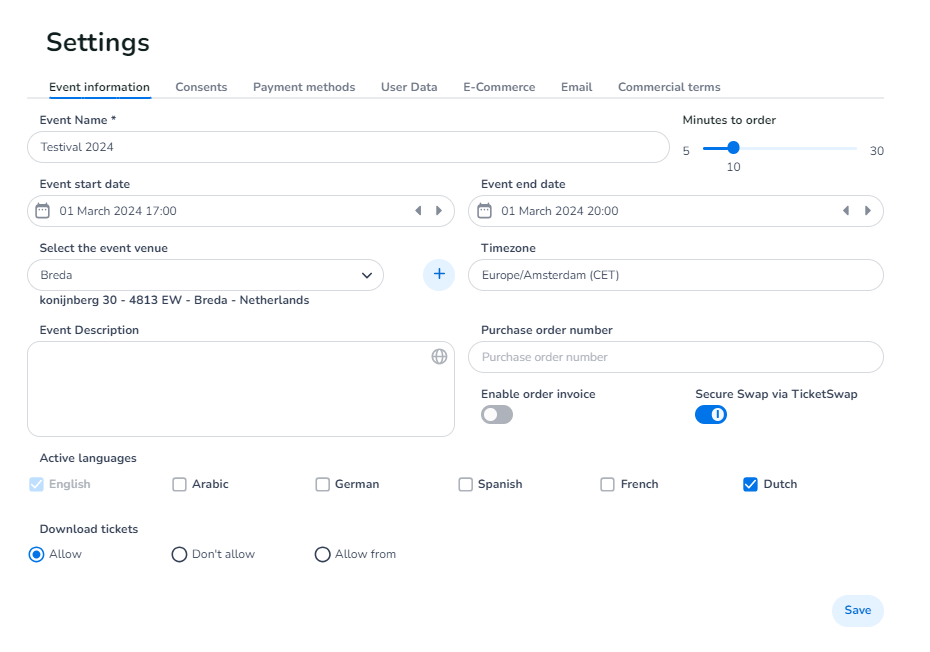Click the plus icon to add venue

[x=439, y=275]
